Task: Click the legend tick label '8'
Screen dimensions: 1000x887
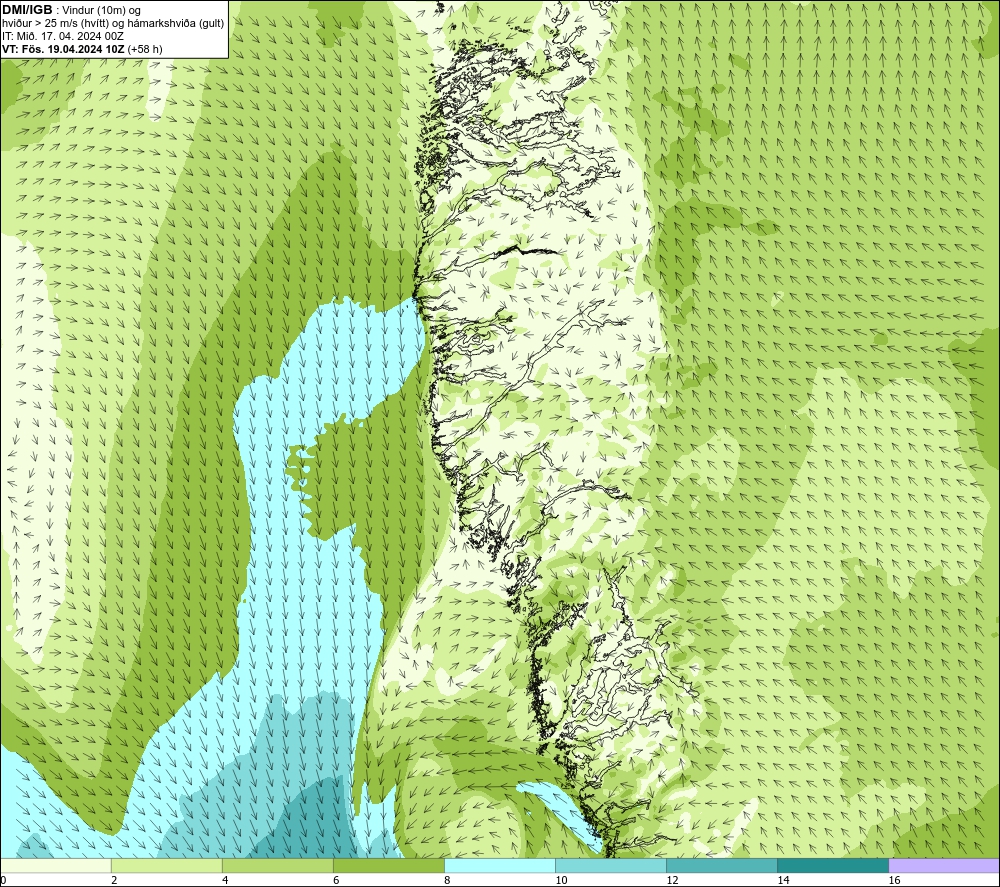Action: point(447,881)
